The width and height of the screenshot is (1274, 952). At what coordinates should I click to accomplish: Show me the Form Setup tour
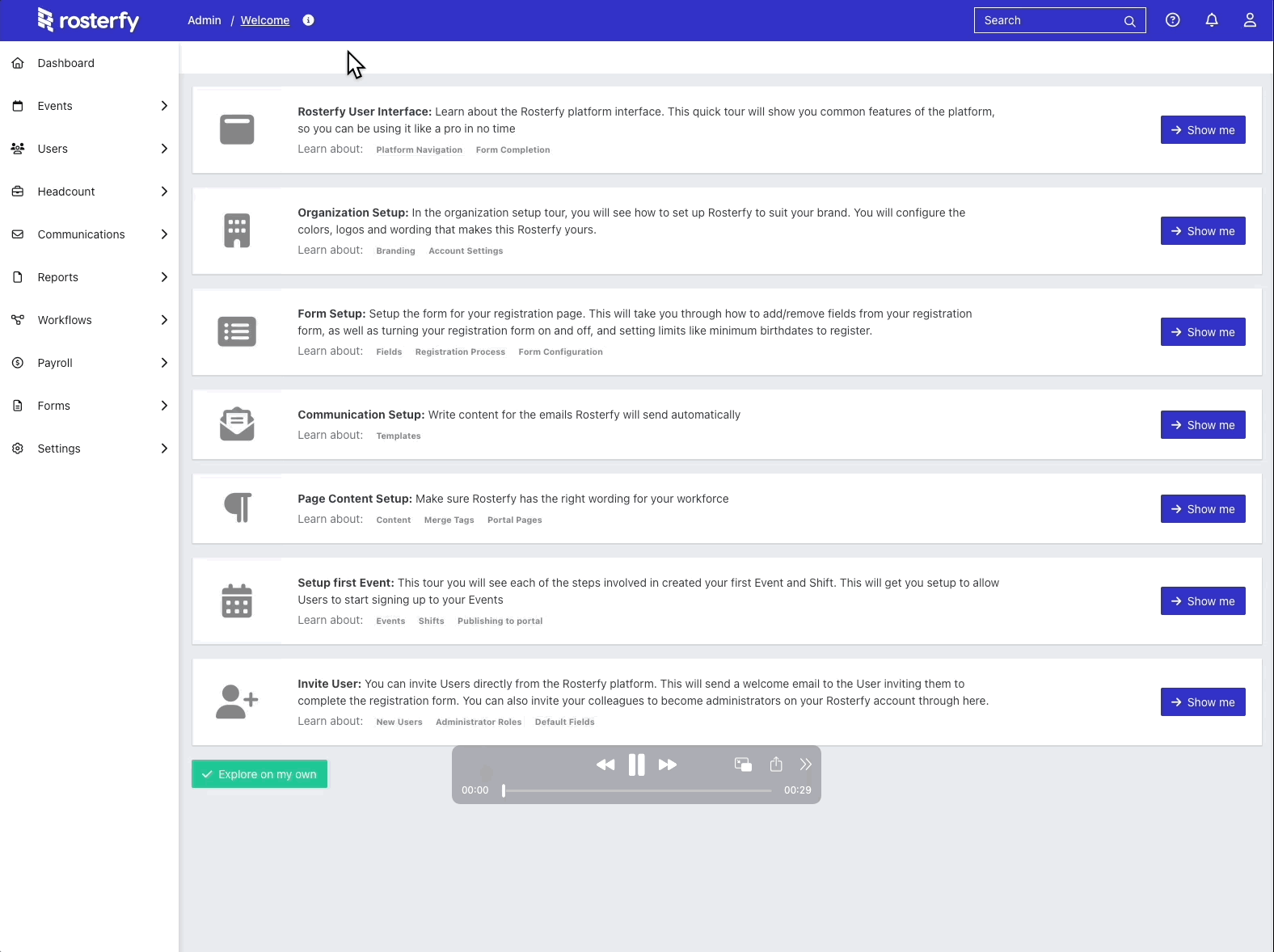point(1203,332)
